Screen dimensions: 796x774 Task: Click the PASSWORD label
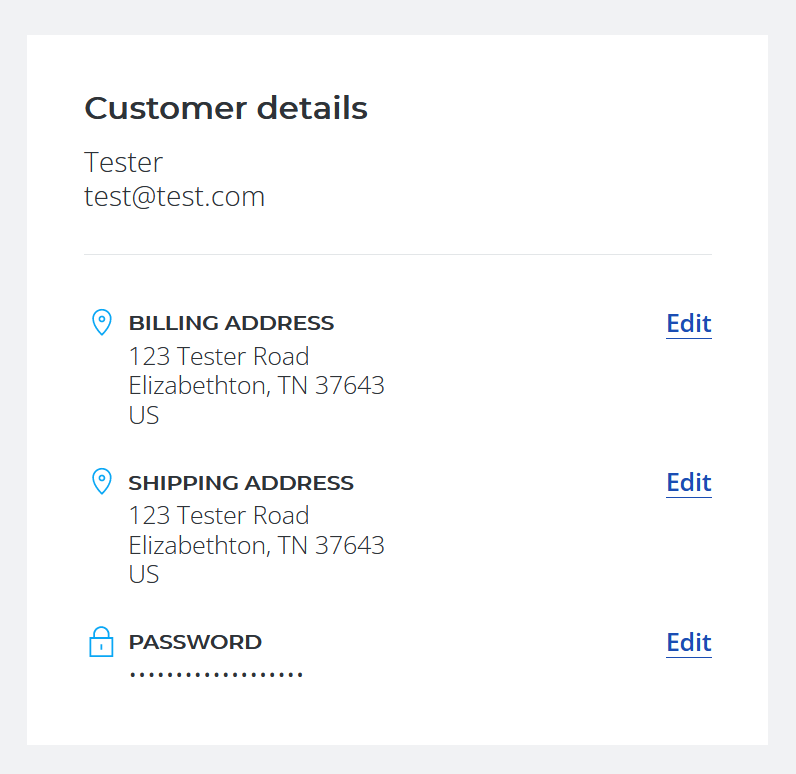pos(195,642)
